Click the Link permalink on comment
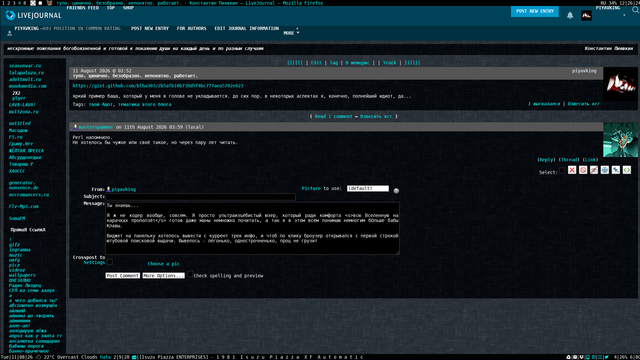This screenshot has height=360, width=640. point(590,160)
